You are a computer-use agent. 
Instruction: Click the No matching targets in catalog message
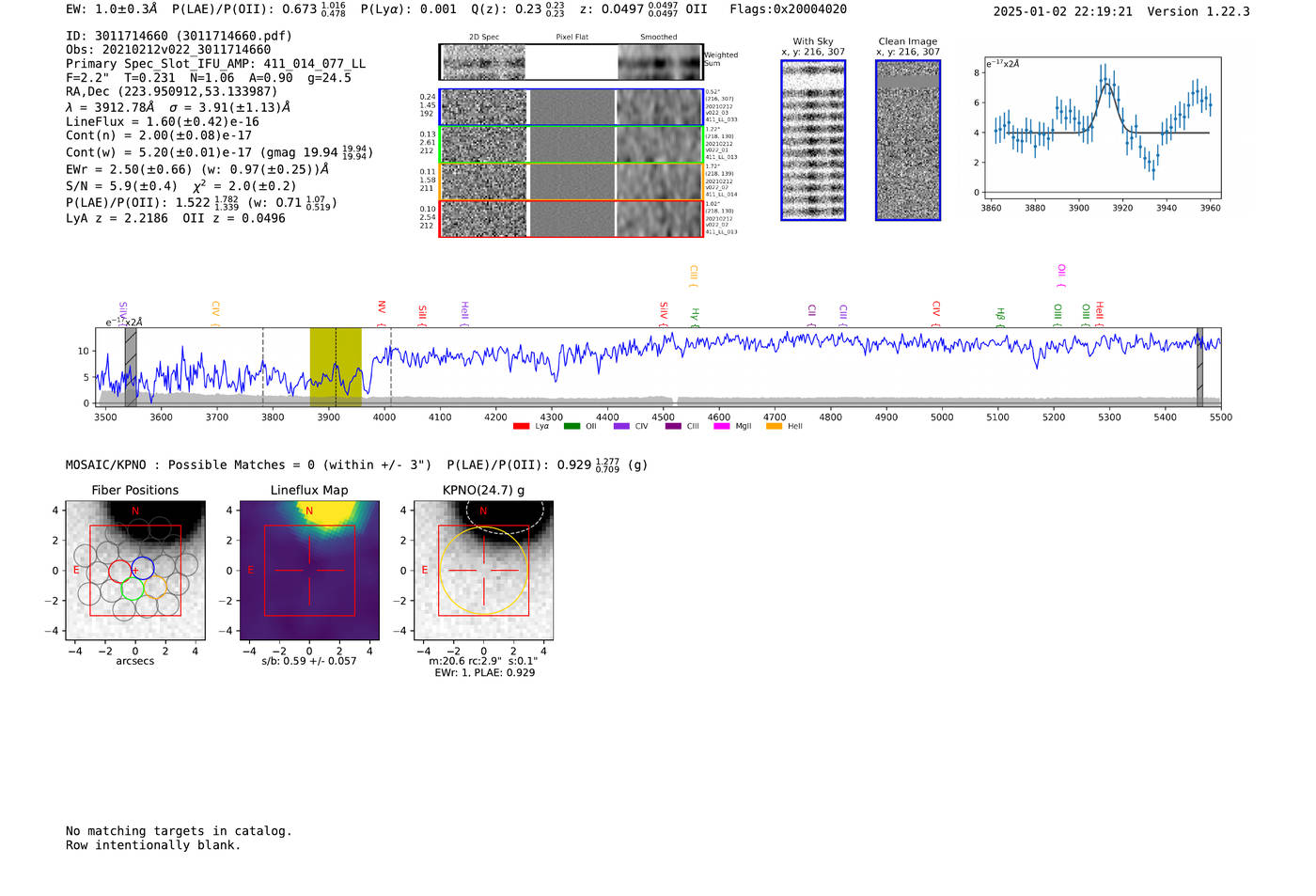point(179,831)
